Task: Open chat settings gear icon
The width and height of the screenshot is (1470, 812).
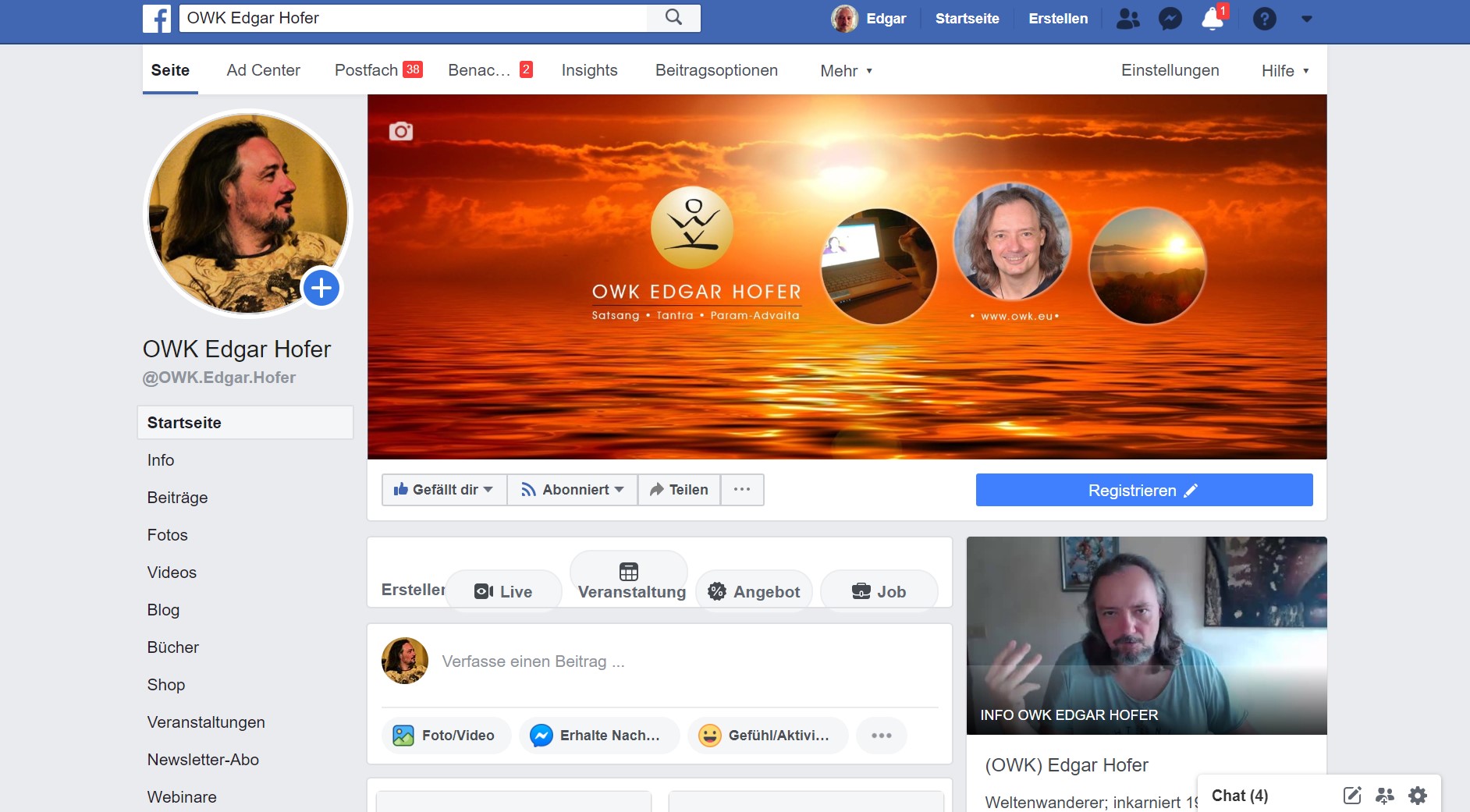Action: pos(1417,796)
